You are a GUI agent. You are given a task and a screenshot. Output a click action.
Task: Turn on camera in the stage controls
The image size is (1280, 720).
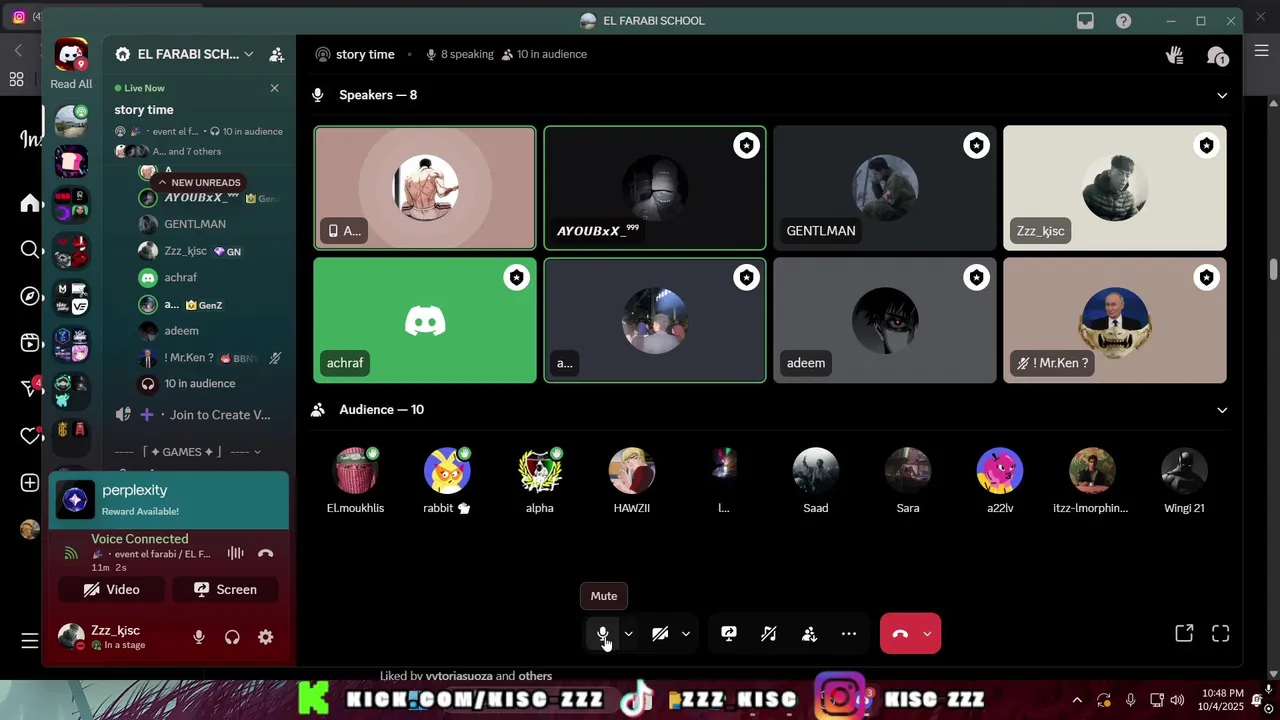coord(660,634)
